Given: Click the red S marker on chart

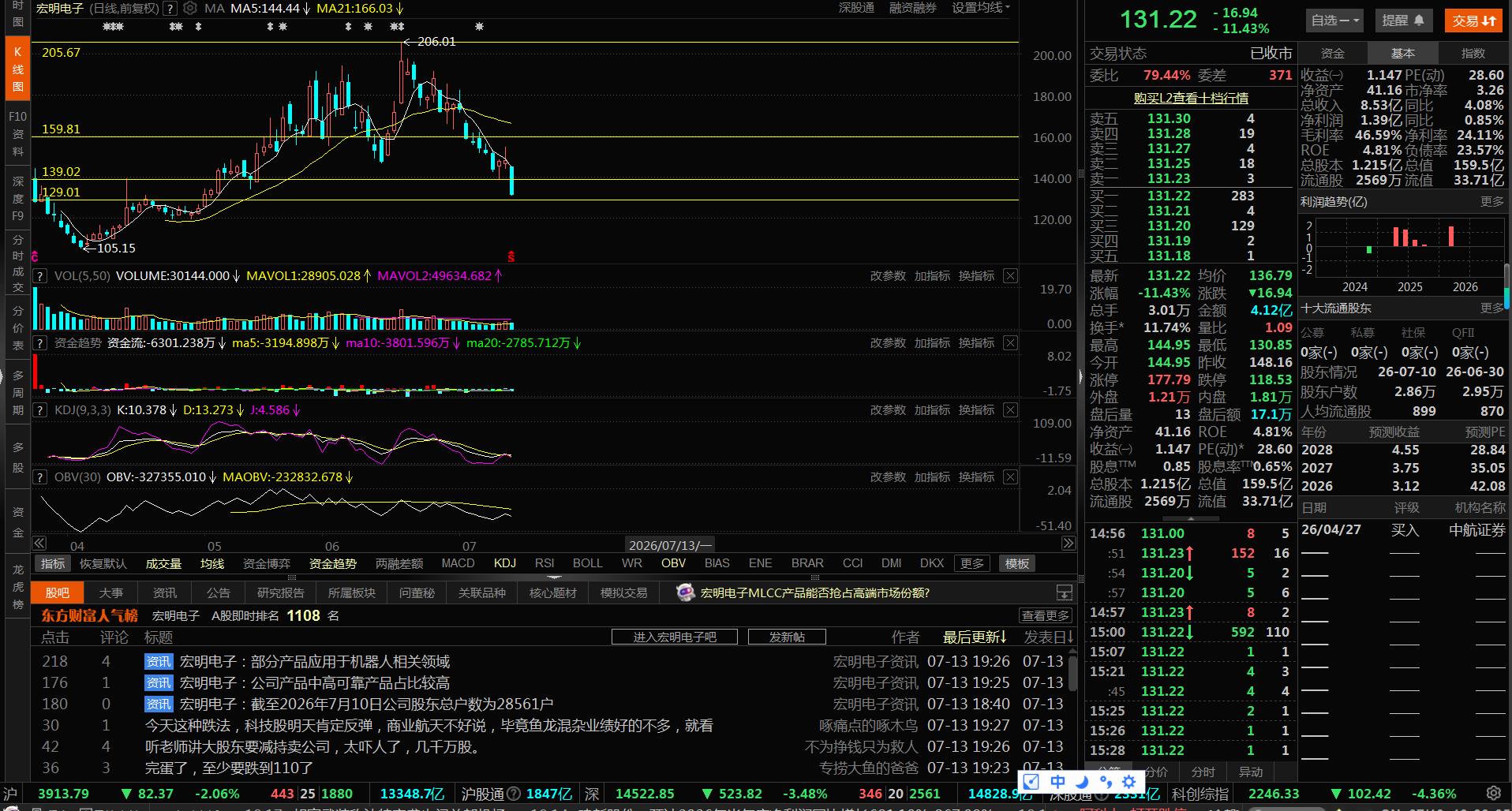Looking at the screenshot, I should pyautogui.click(x=511, y=256).
